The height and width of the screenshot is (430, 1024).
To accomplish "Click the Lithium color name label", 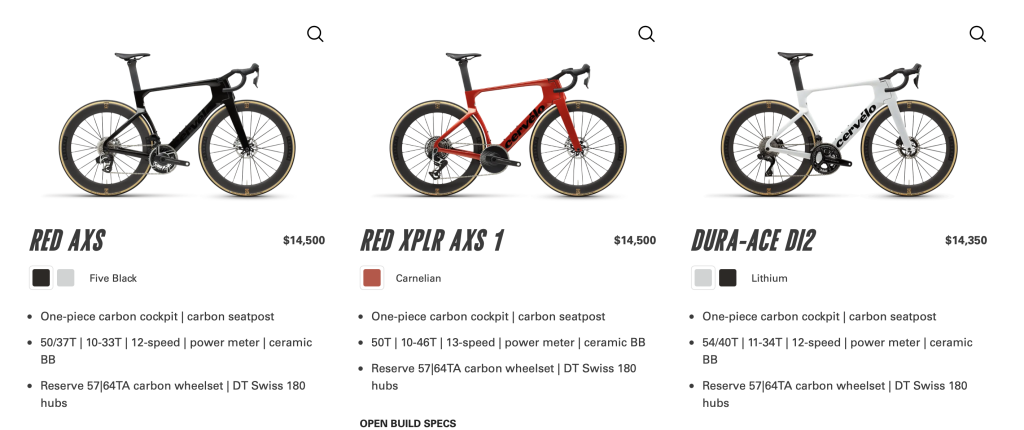I will (769, 278).
